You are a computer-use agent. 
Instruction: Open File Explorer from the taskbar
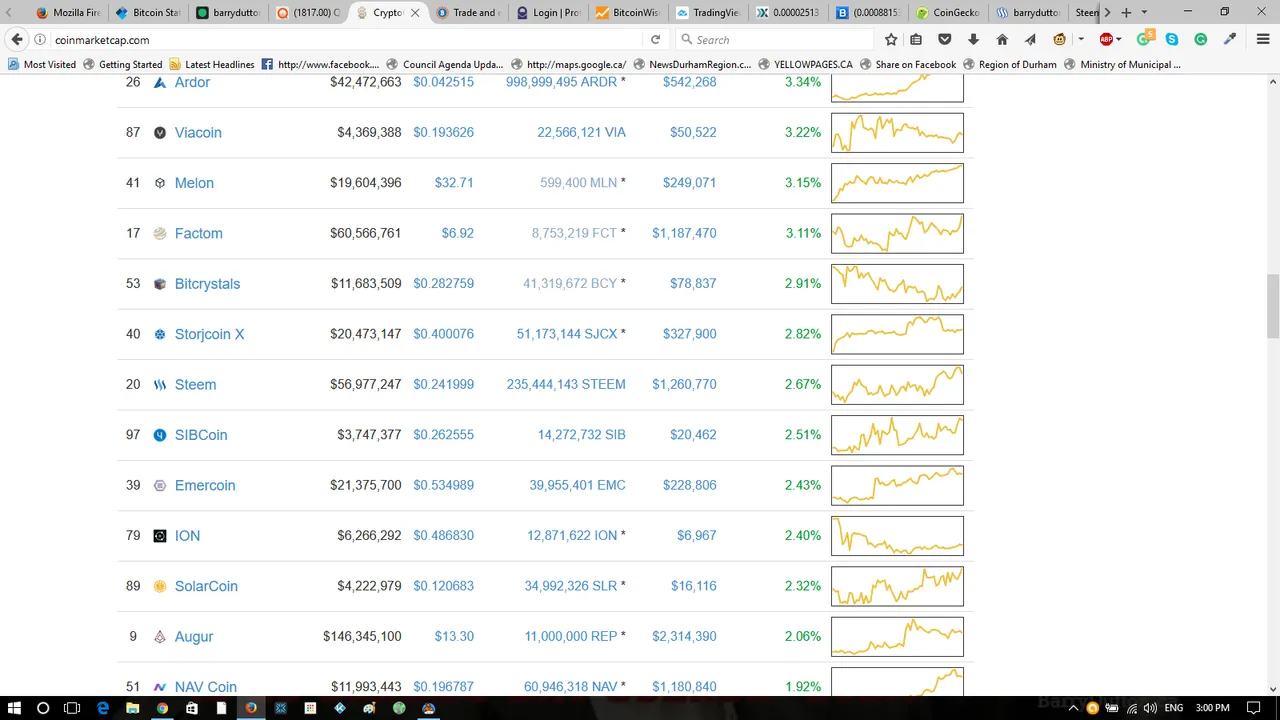click(x=132, y=708)
